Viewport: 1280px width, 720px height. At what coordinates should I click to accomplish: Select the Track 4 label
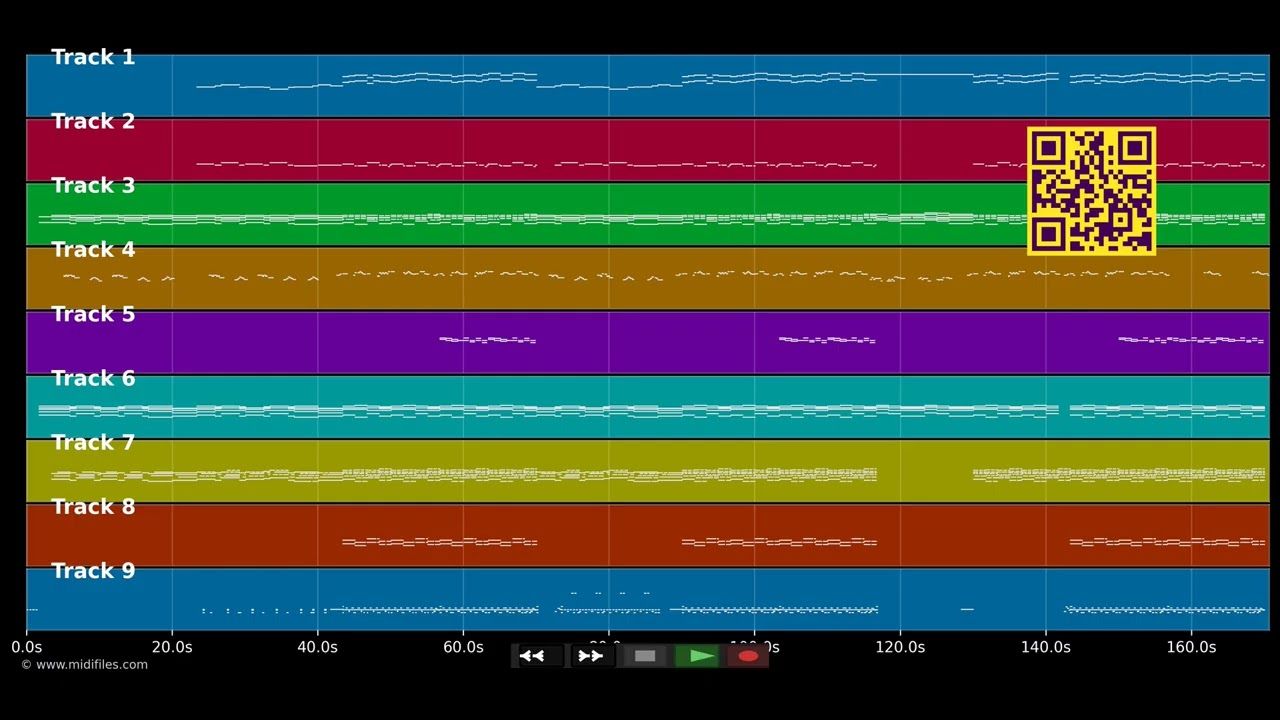(x=93, y=250)
